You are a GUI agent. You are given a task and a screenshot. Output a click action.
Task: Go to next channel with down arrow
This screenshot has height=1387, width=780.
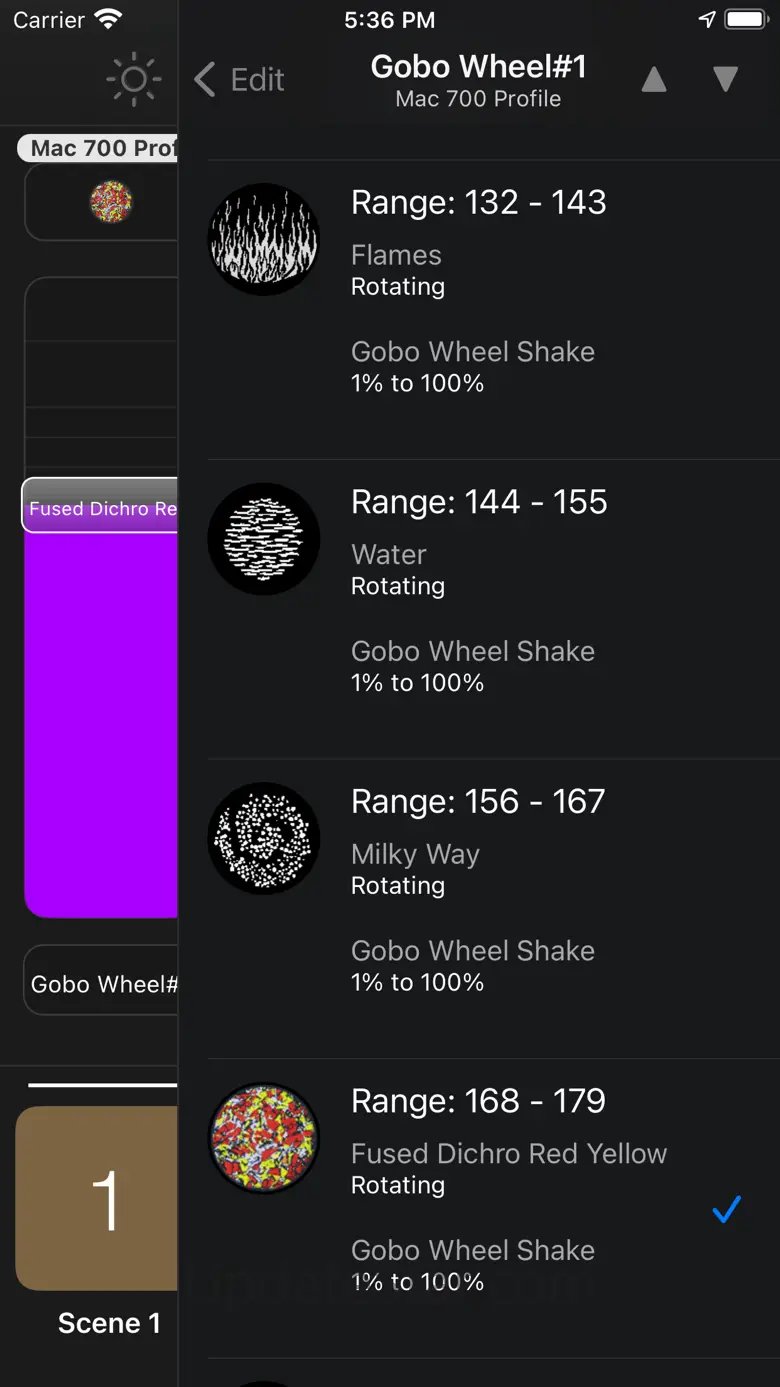[x=726, y=80]
